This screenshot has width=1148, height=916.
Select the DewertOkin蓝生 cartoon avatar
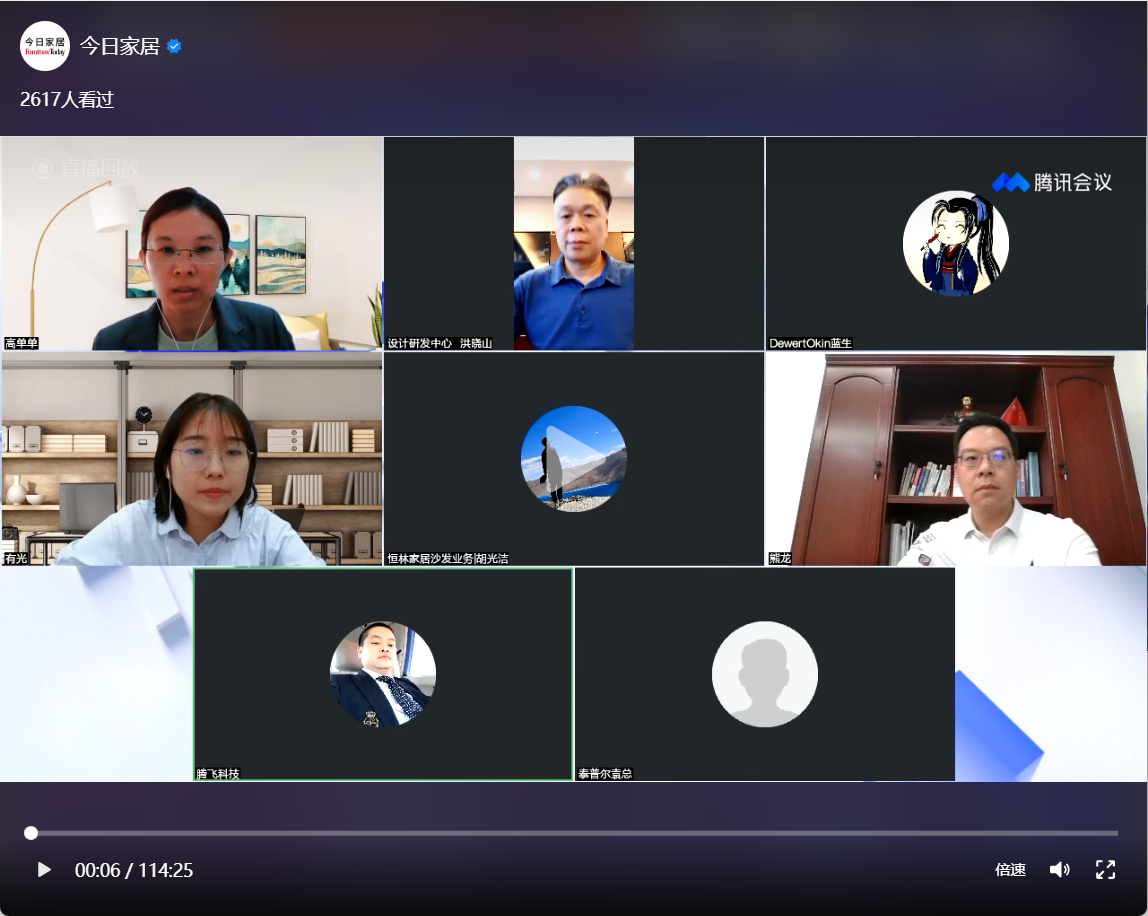pos(955,244)
